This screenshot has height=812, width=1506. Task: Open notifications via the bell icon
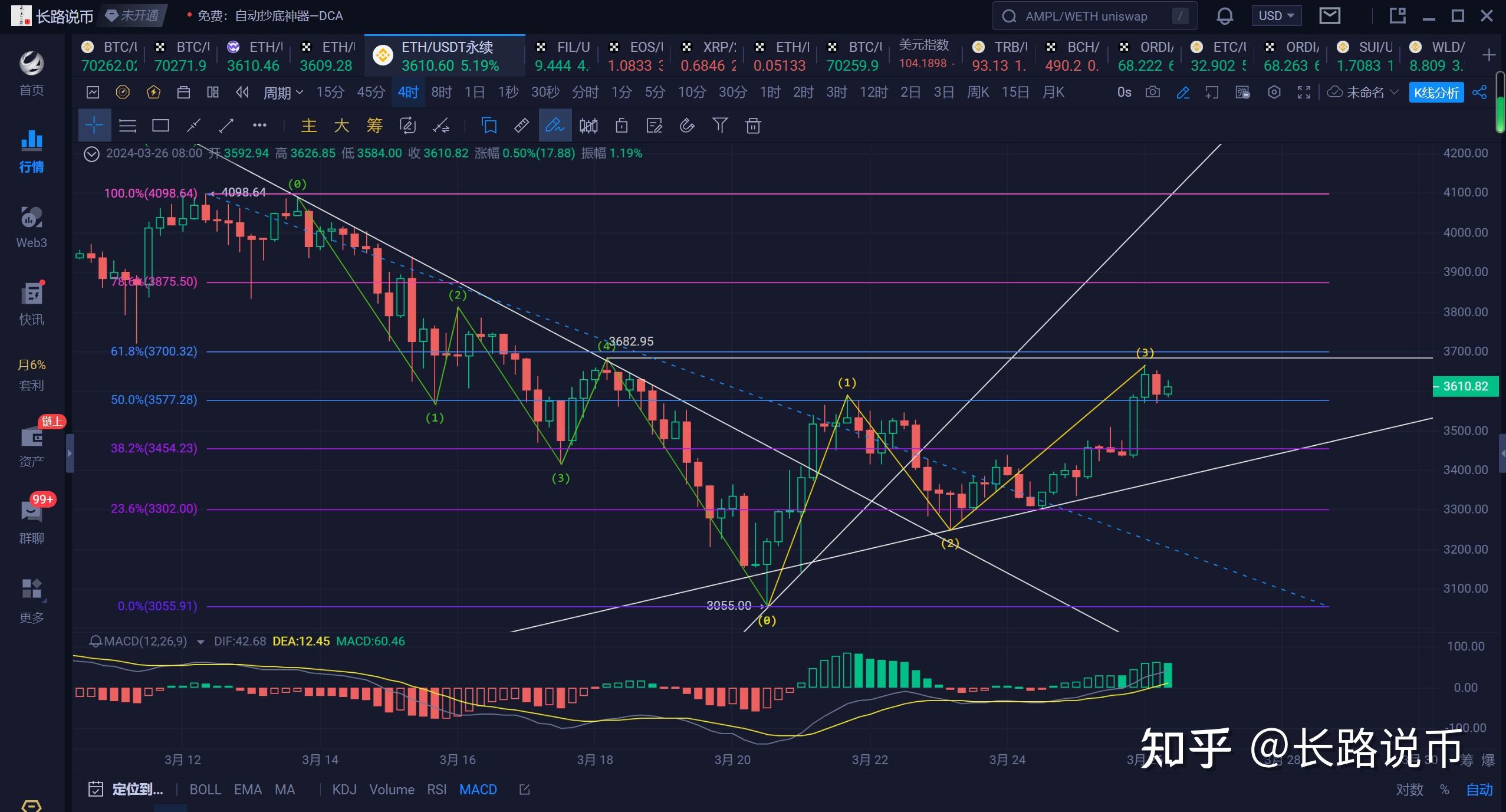(1225, 15)
